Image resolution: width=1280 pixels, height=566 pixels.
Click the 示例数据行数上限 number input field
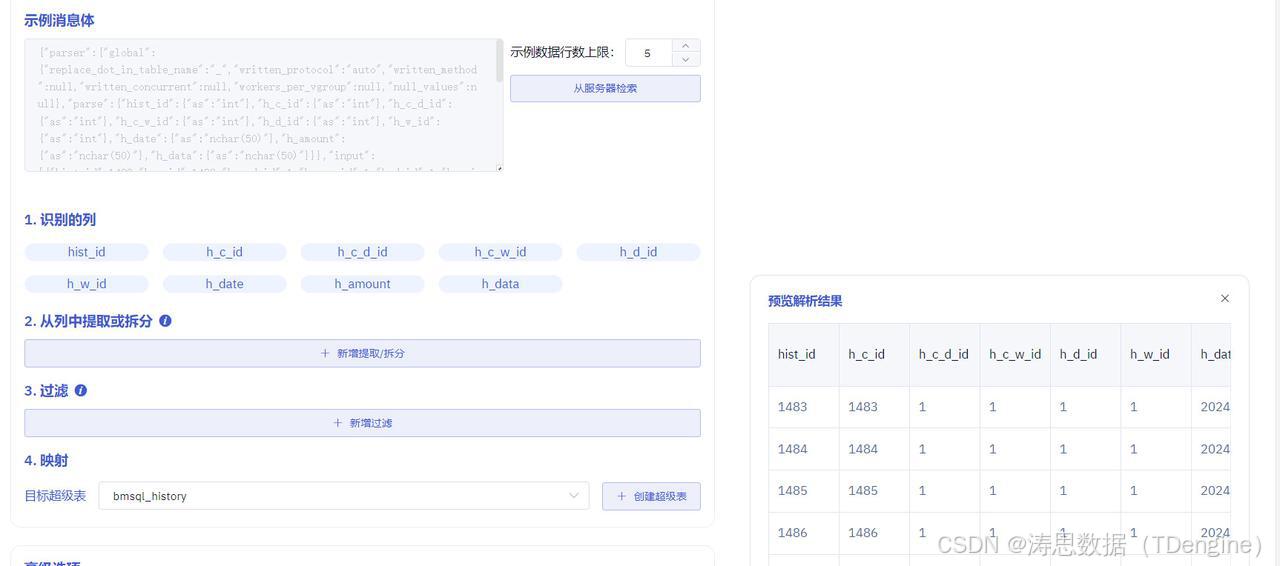click(x=649, y=53)
